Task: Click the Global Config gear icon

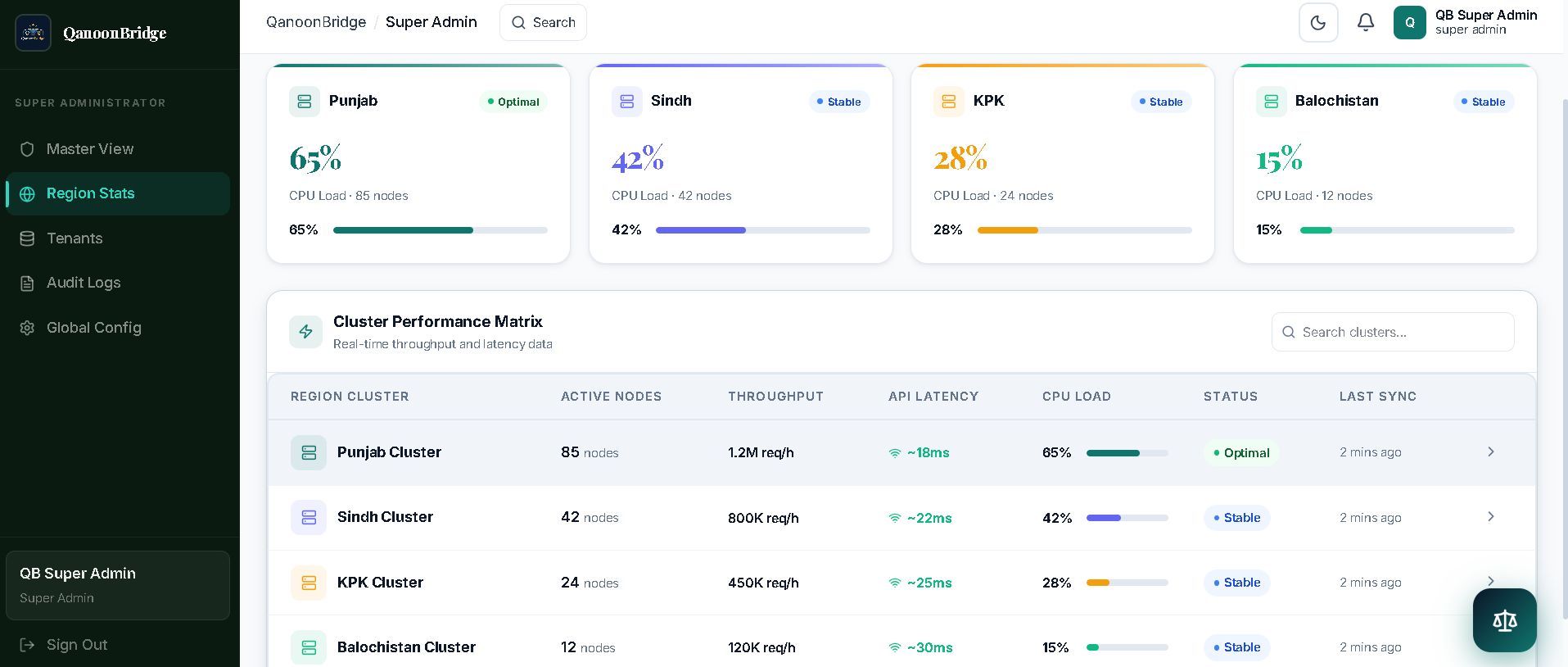Action: pyautogui.click(x=27, y=328)
